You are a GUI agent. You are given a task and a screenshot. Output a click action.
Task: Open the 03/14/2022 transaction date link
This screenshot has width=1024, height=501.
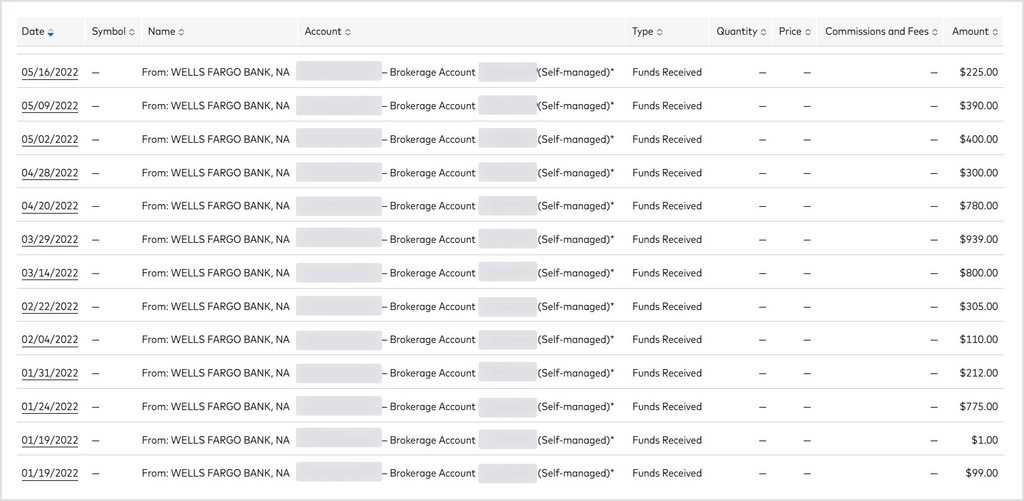coord(50,273)
